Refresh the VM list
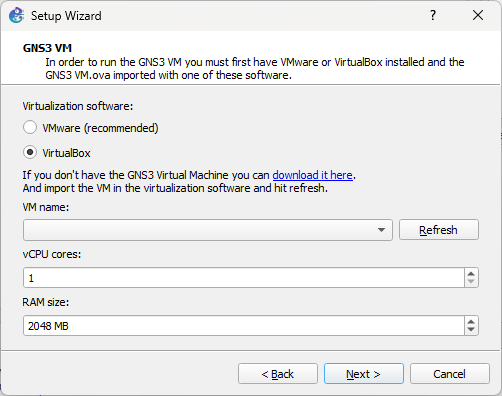The width and height of the screenshot is (502, 396). pyautogui.click(x=439, y=230)
